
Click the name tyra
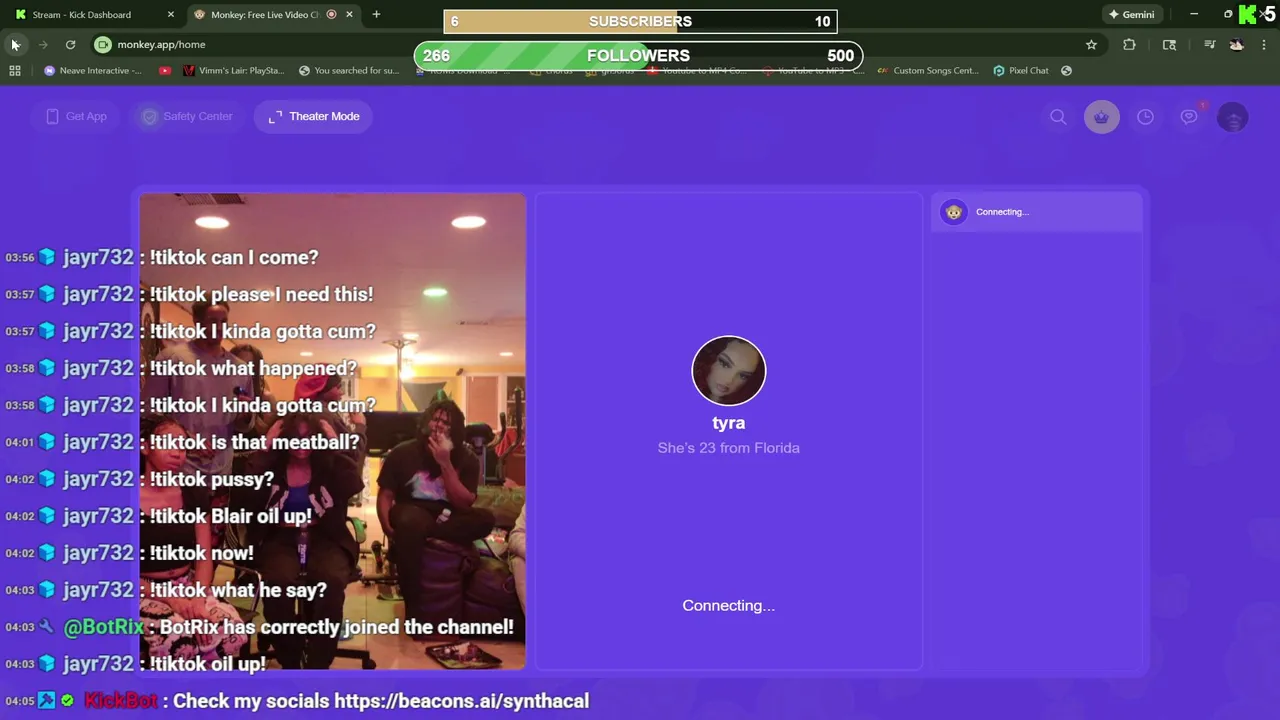coord(729,423)
